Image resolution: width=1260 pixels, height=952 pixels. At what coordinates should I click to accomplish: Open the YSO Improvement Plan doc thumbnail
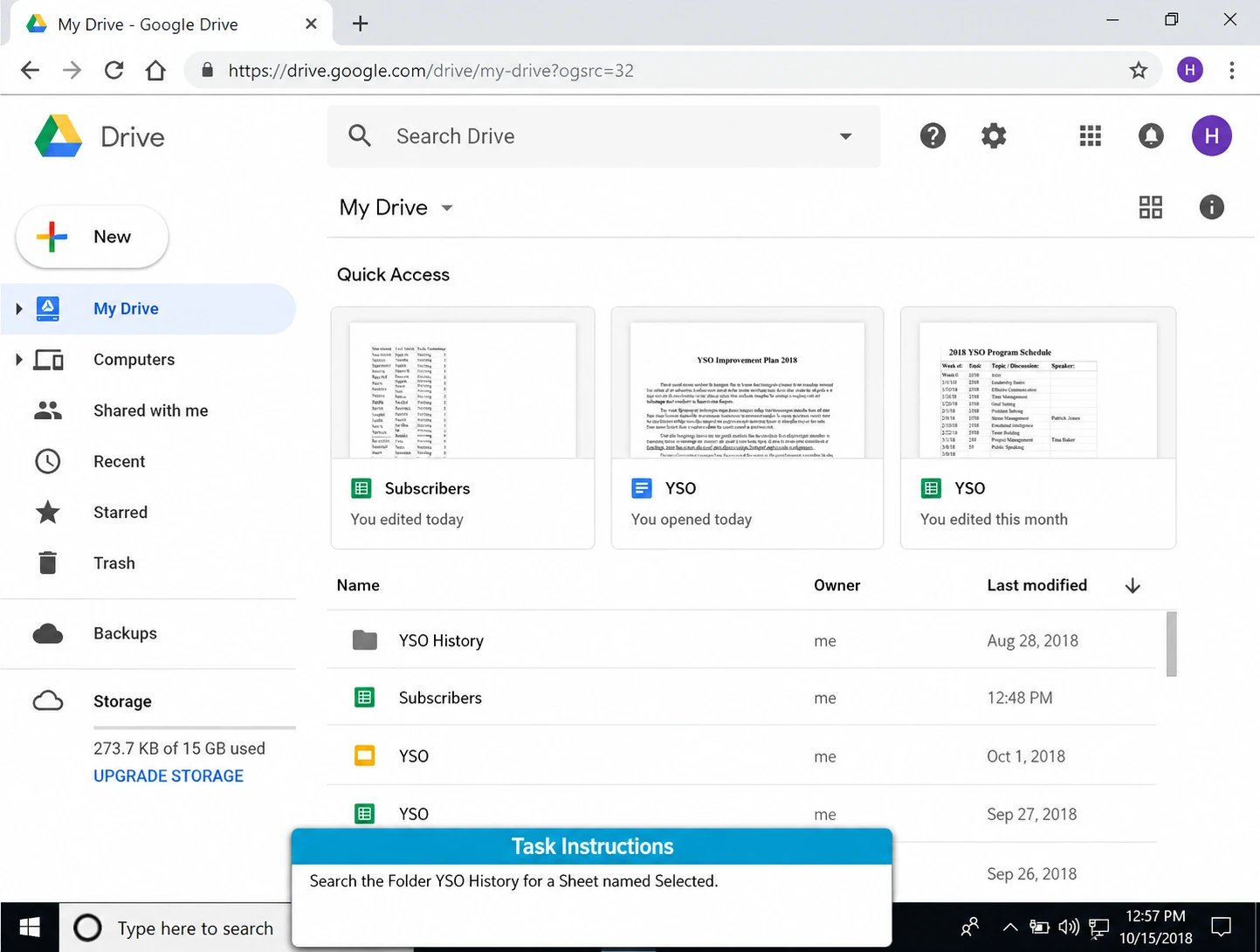coord(747,427)
